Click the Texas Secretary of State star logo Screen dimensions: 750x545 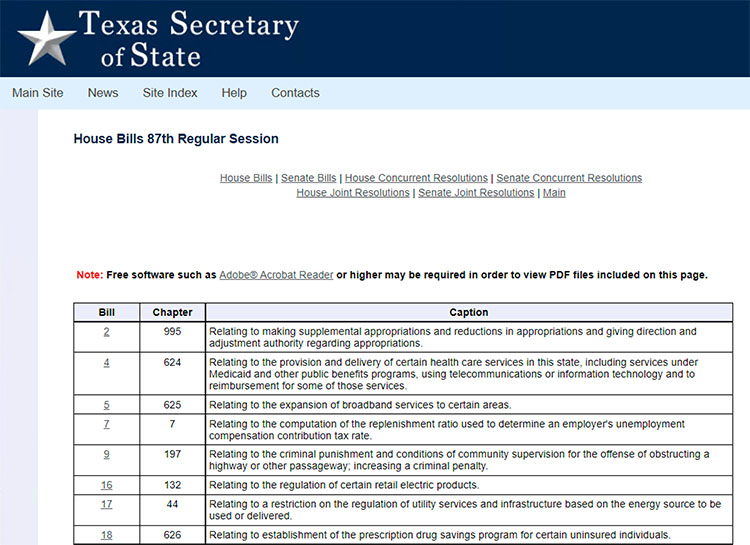point(46,38)
